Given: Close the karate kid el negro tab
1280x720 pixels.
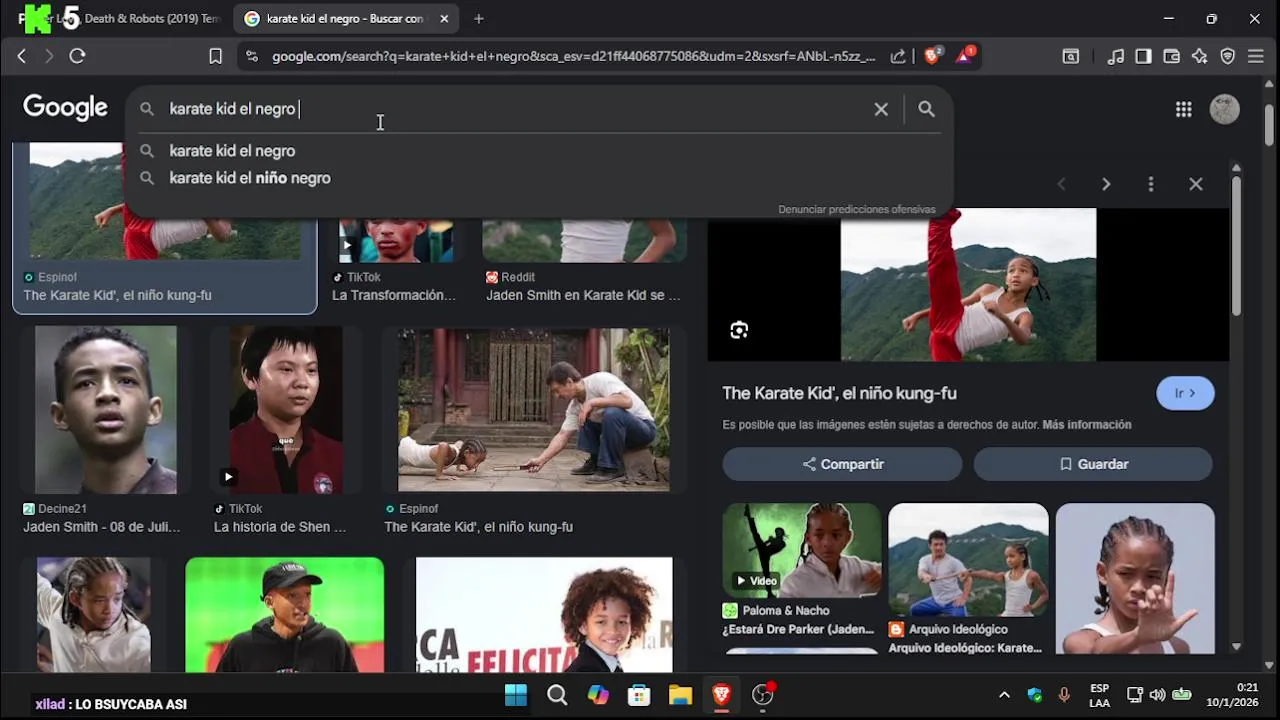Looking at the screenshot, I should coord(444,18).
